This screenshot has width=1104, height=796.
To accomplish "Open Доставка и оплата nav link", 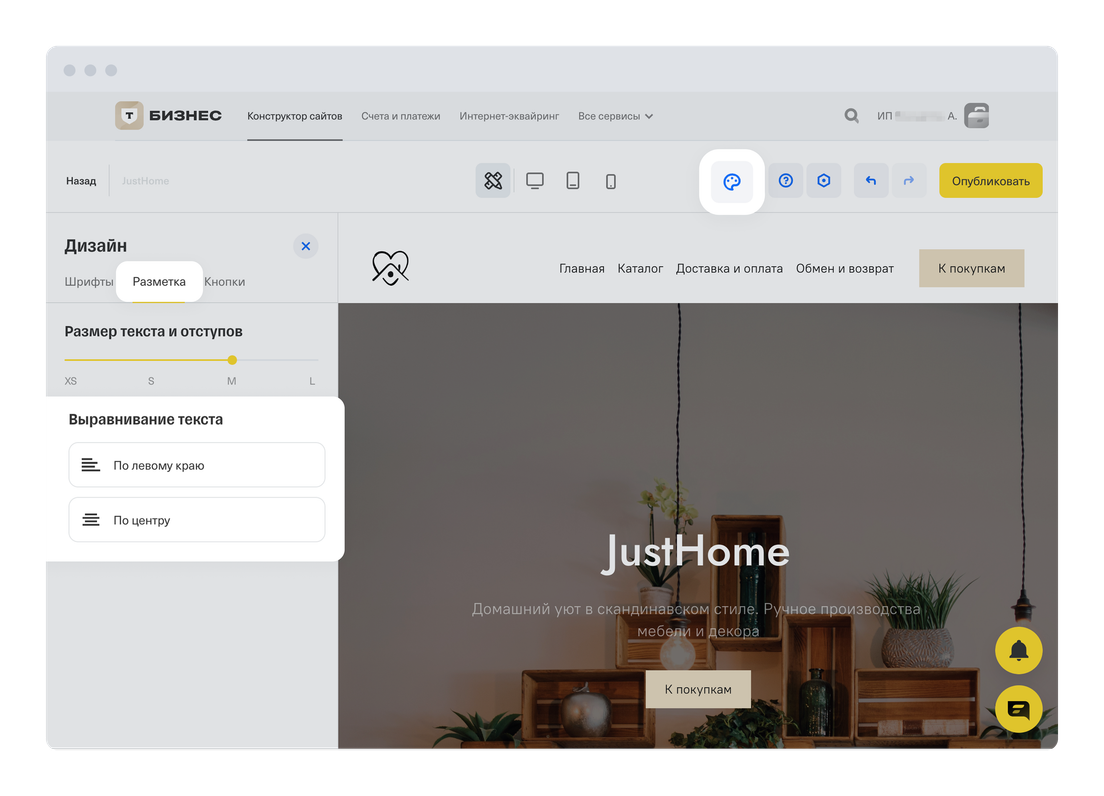I will click(x=729, y=268).
